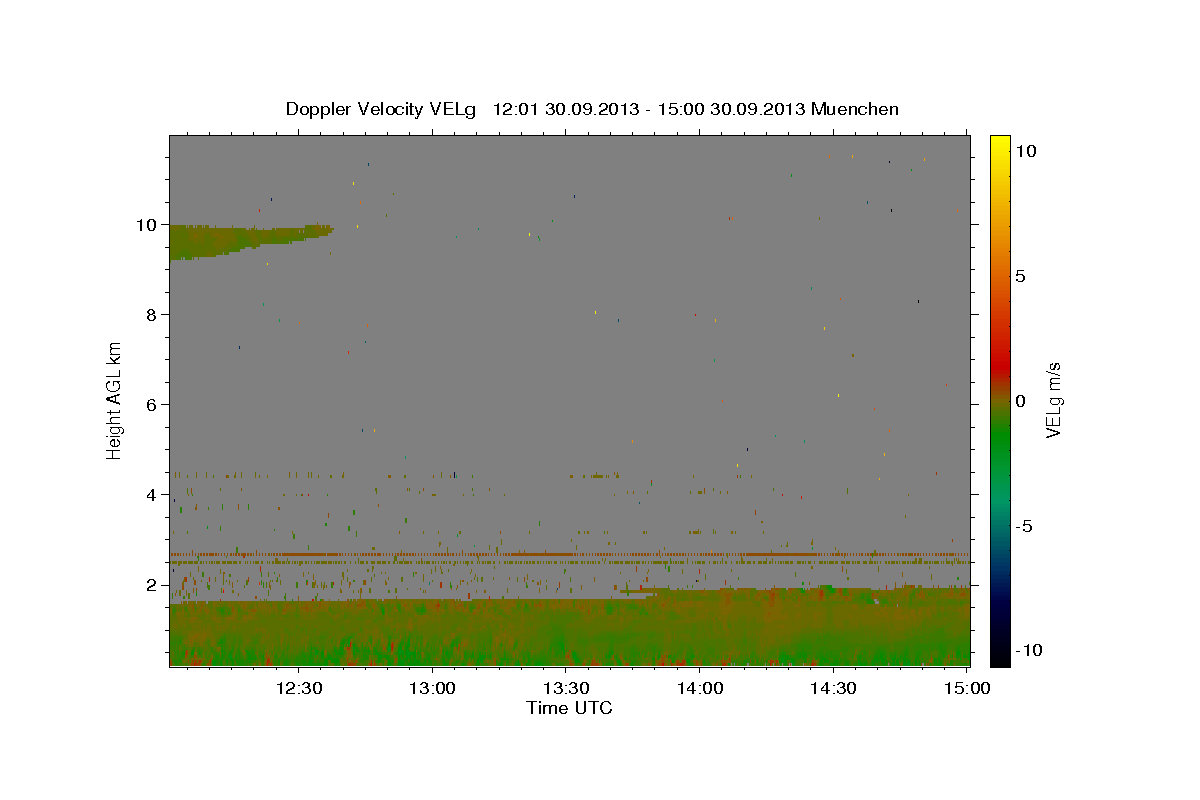
Task: Click the height tick label 2
Action: click(153, 585)
